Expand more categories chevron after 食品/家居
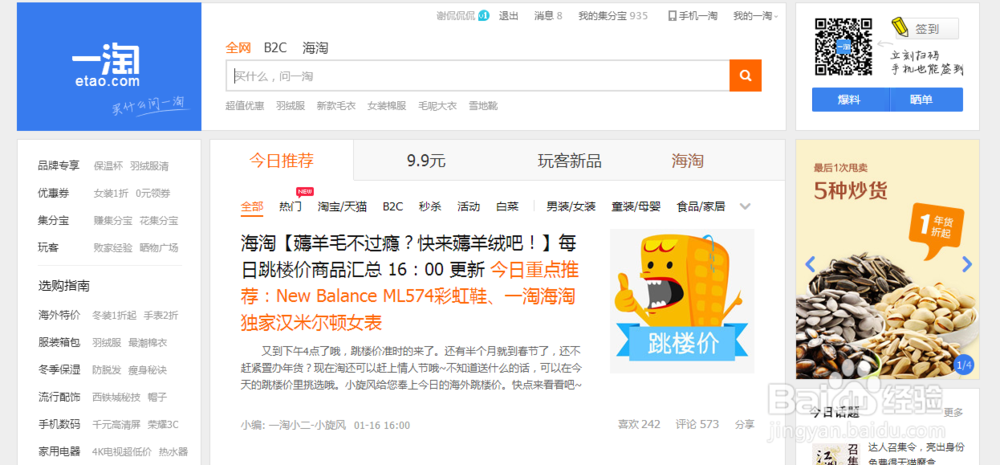The image size is (1000, 465). [x=745, y=207]
